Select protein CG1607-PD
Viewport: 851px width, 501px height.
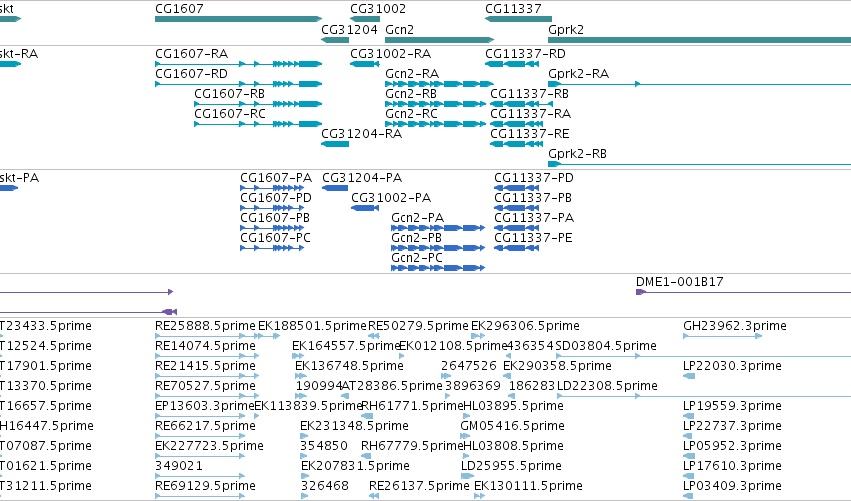[x=272, y=208]
